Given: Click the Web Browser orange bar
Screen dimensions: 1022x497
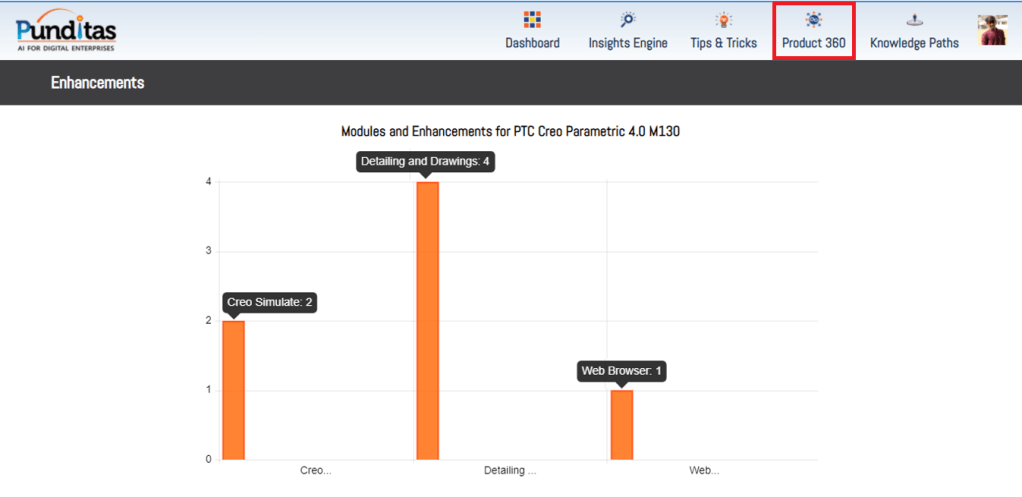Looking at the screenshot, I should click(622, 425).
